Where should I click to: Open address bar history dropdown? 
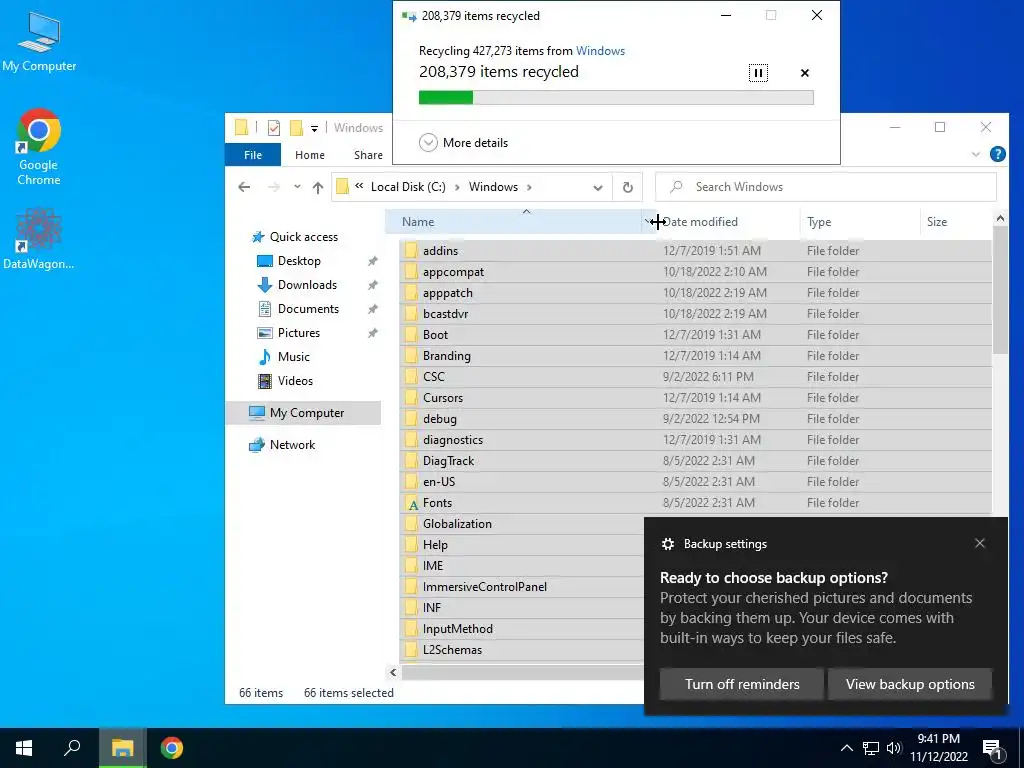[x=598, y=187]
